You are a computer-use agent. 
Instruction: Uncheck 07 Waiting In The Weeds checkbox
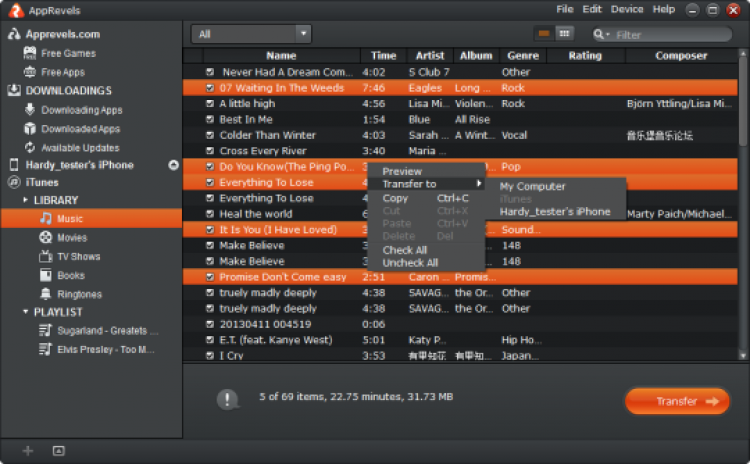pos(210,88)
